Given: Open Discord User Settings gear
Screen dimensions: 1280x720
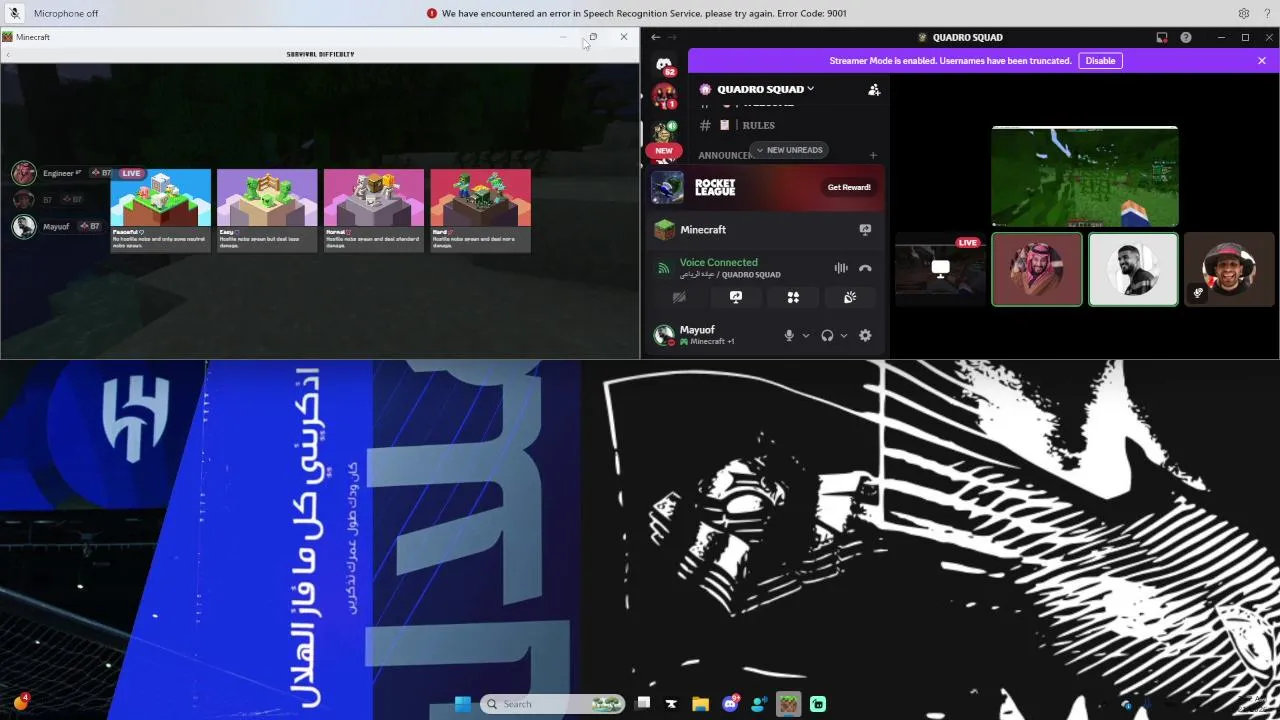Looking at the screenshot, I should coord(865,336).
